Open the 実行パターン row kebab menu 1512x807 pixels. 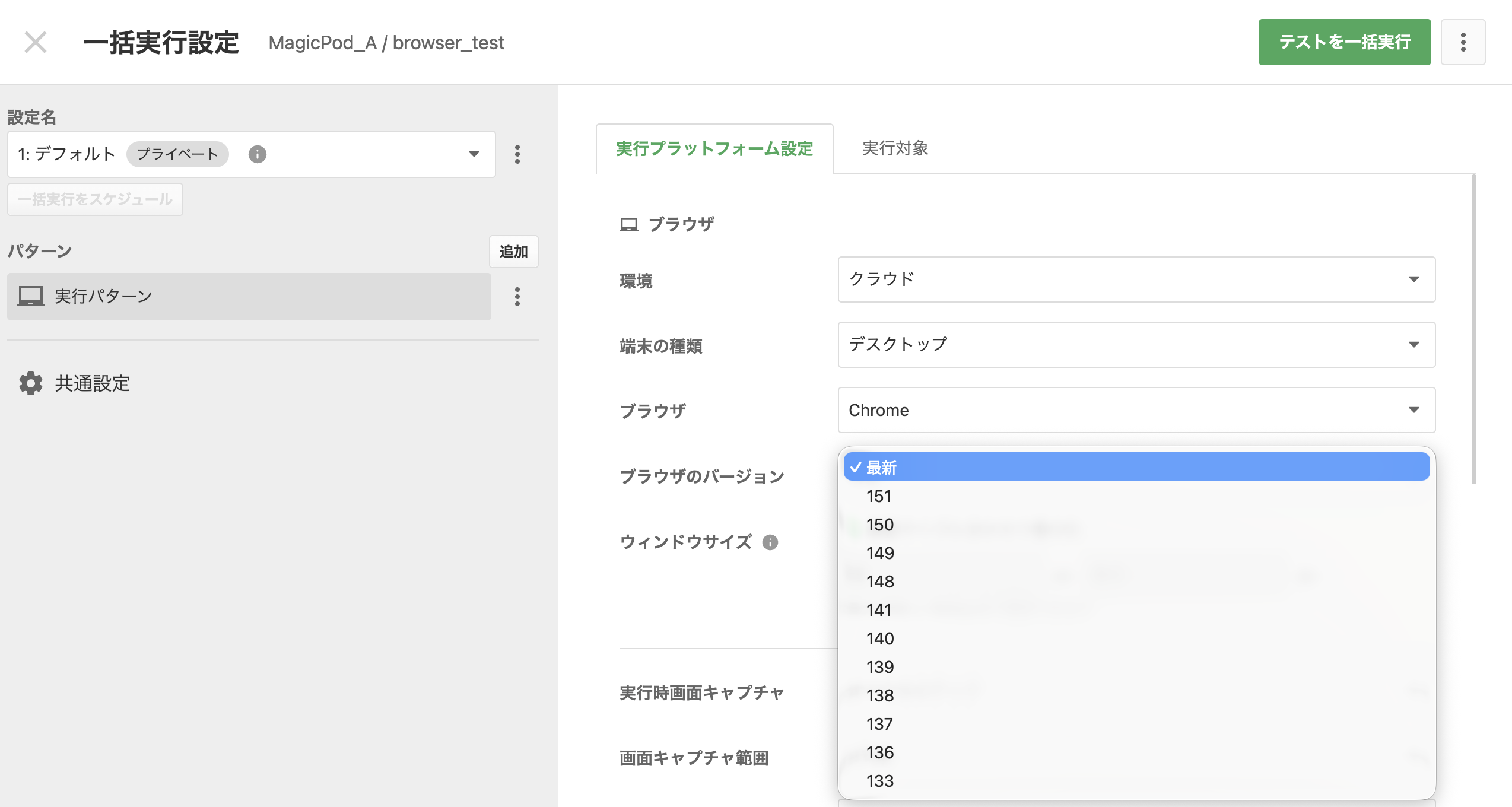517,297
